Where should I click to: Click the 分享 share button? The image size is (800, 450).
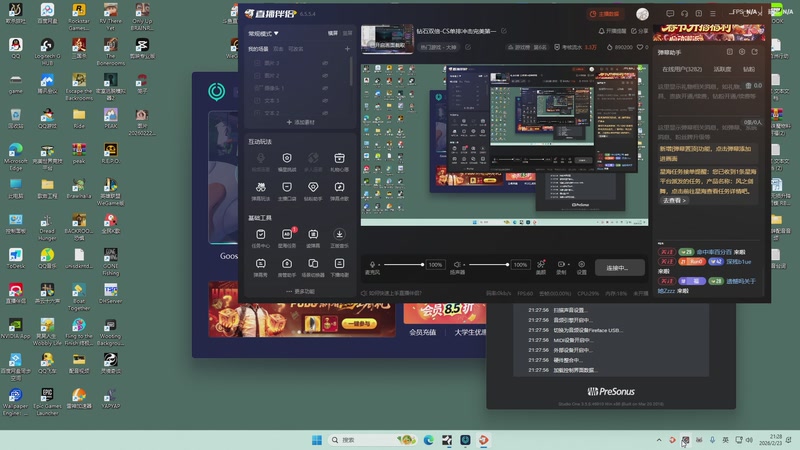[639, 31]
